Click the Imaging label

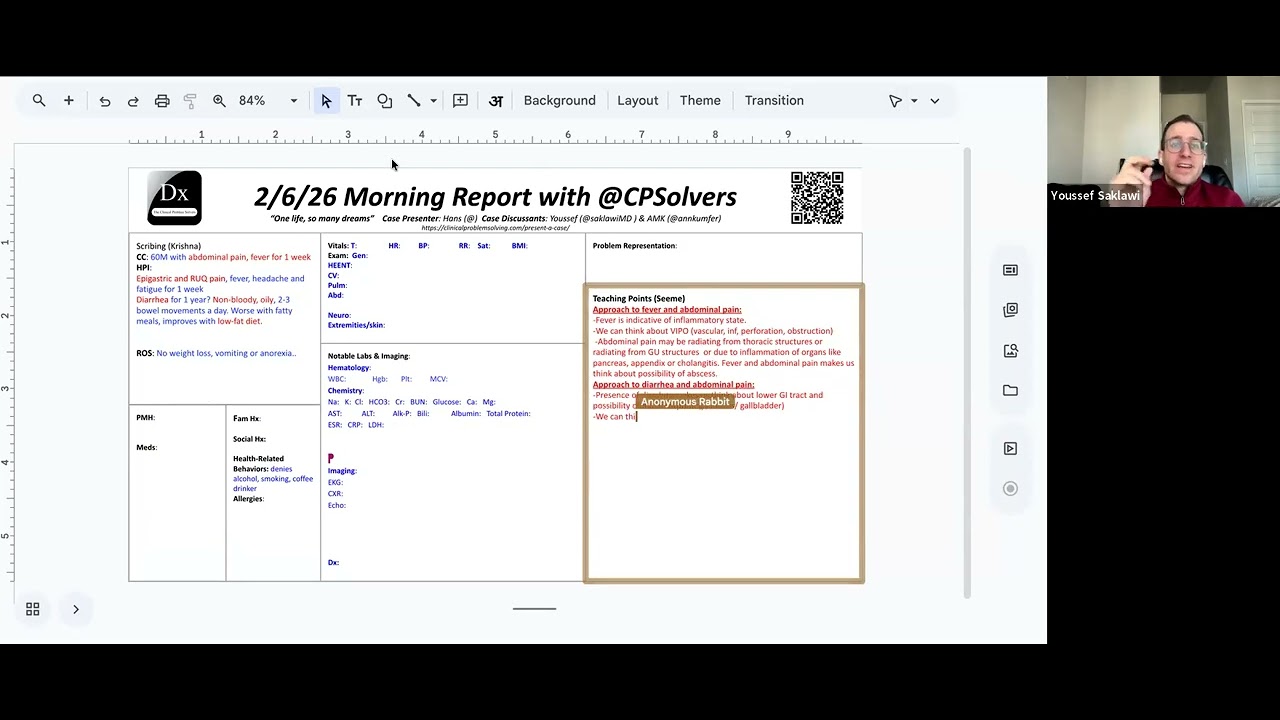(x=342, y=471)
